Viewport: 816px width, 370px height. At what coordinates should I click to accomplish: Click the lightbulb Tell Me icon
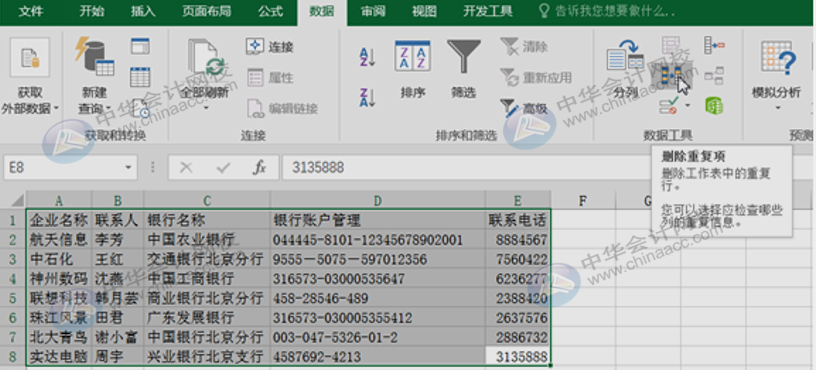pos(544,11)
